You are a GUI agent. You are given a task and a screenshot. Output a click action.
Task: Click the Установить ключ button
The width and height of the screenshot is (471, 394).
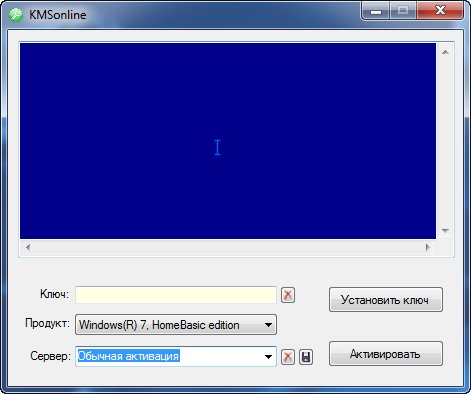[386, 300]
